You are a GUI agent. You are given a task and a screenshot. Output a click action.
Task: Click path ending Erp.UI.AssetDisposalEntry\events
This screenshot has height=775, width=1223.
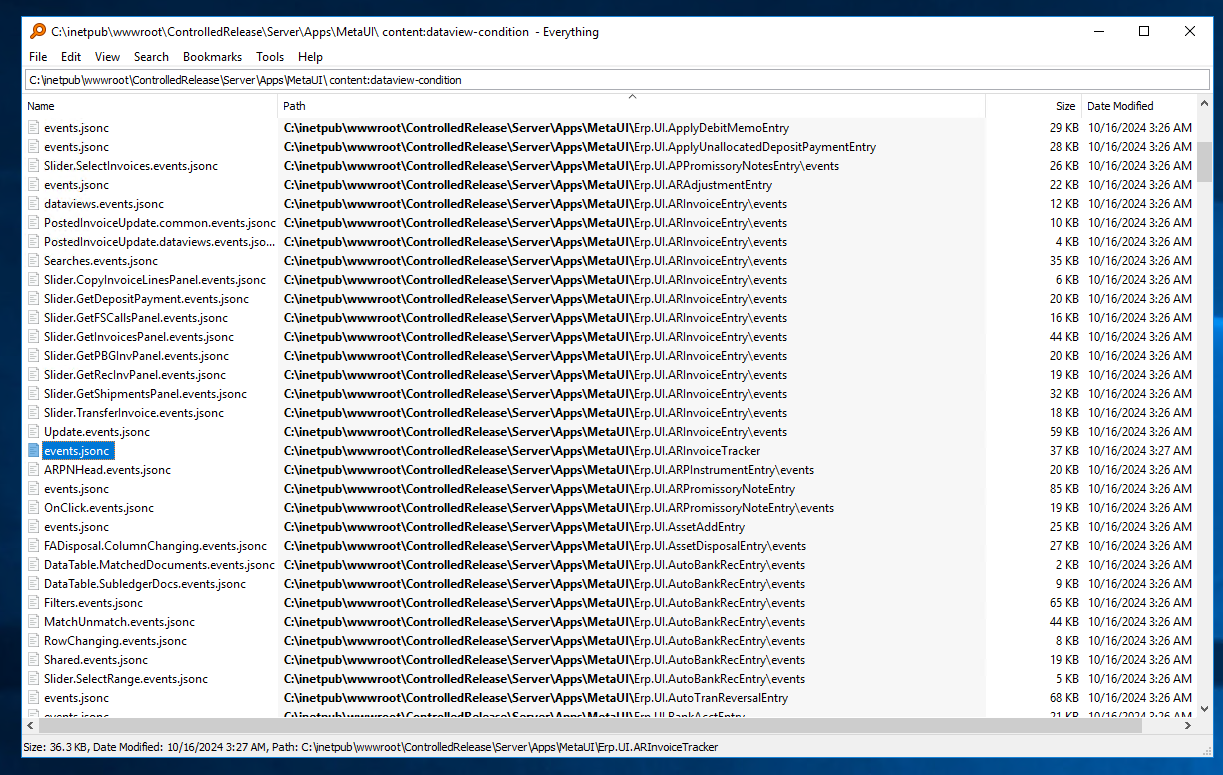coord(544,546)
